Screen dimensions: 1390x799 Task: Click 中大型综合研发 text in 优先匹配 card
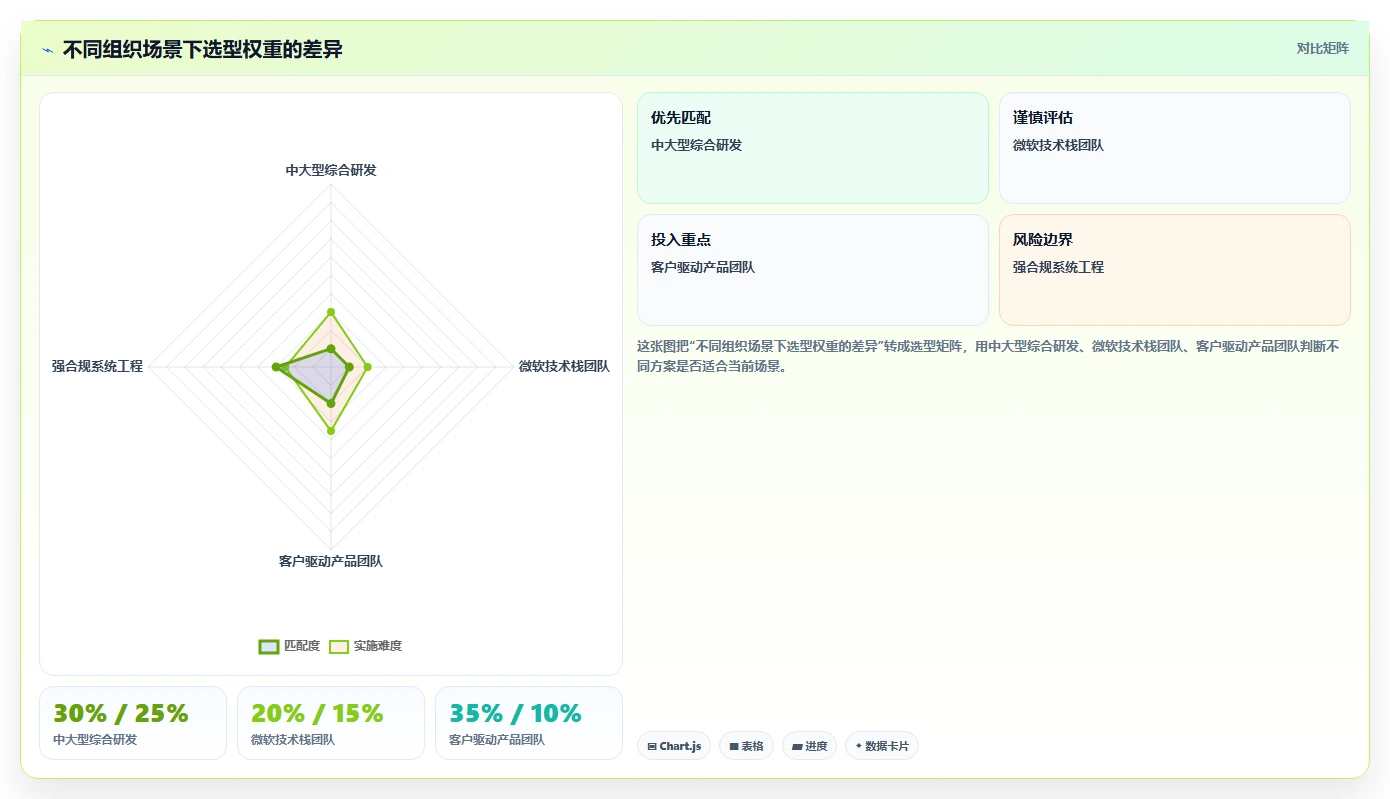(x=697, y=145)
